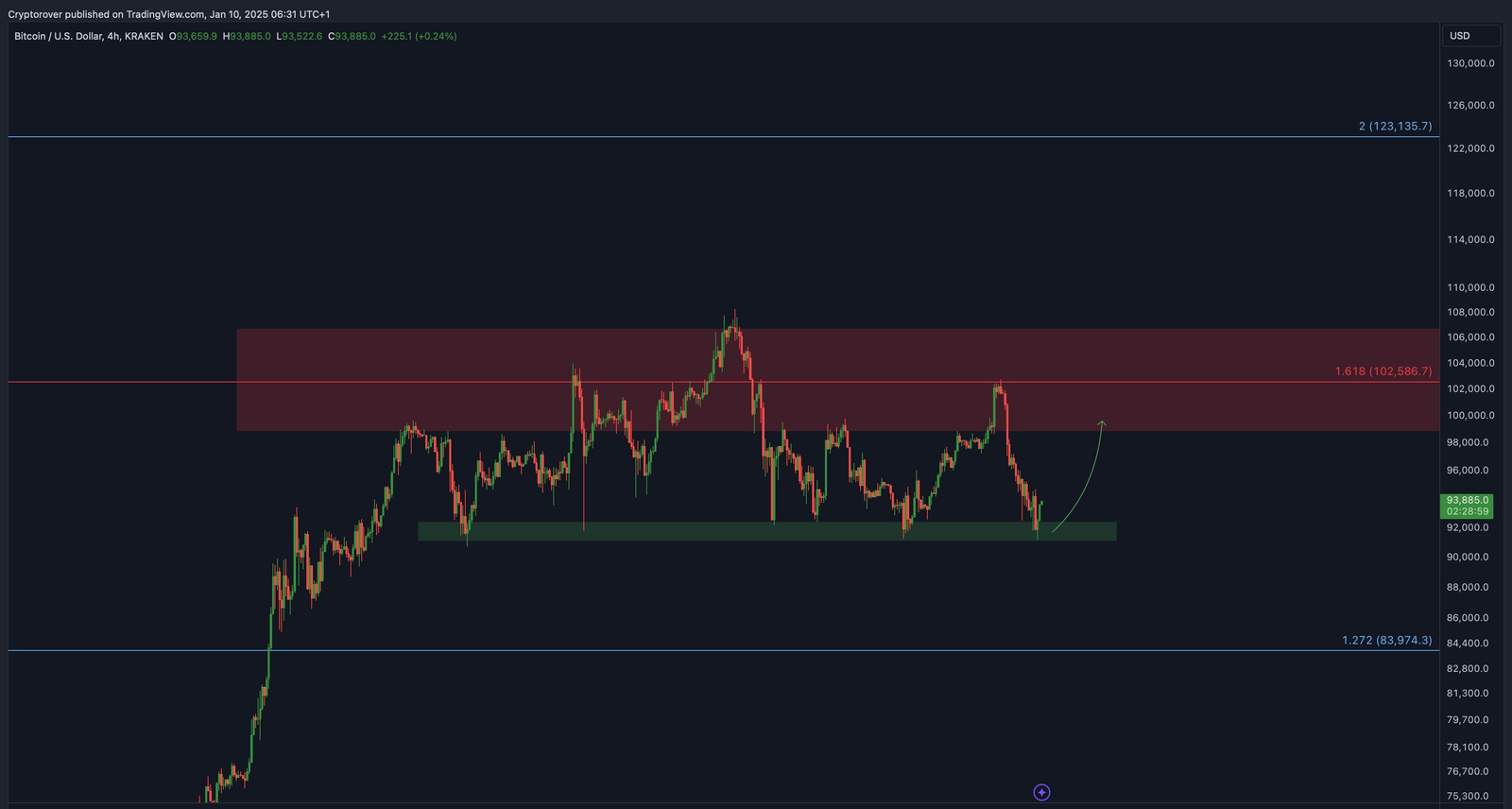Click the 100,000.0 price axis label
This screenshot has width=1512, height=809.
[x=1470, y=415]
